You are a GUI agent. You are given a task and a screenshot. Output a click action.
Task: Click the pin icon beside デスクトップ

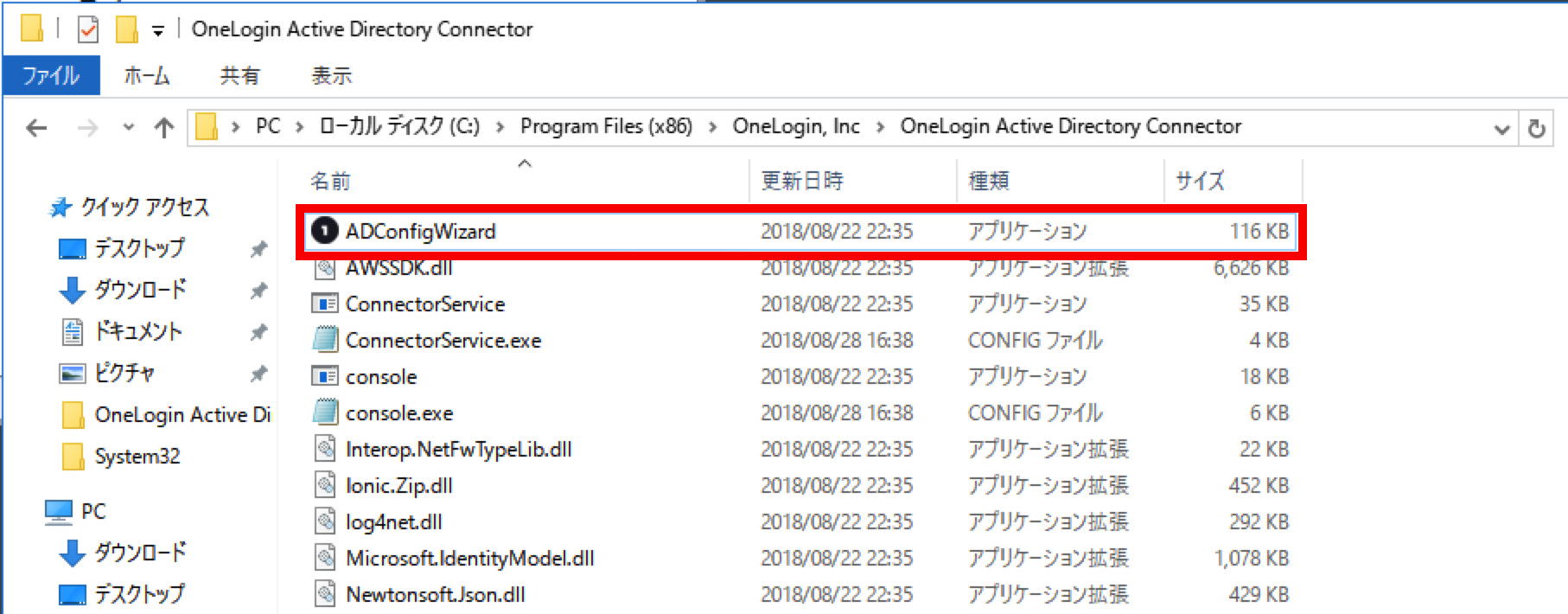[x=258, y=250]
